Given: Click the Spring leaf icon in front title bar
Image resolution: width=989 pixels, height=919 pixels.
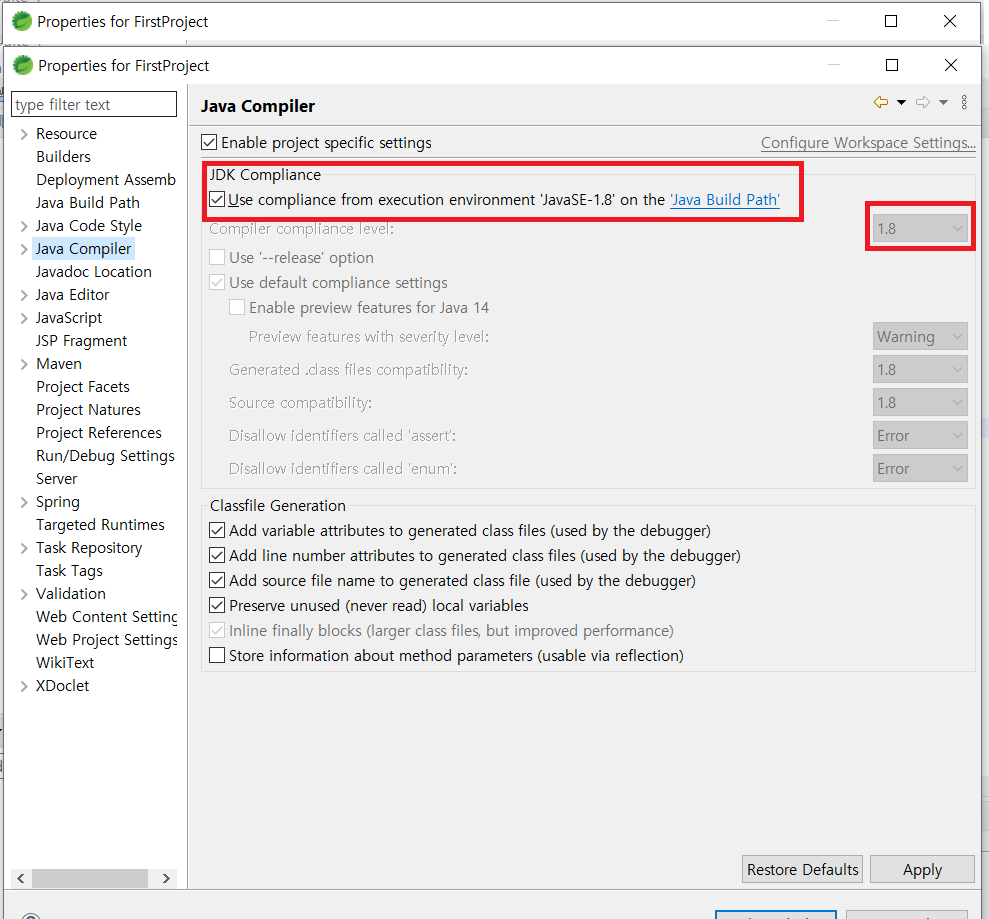Looking at the screenshot, I should 22,65.
